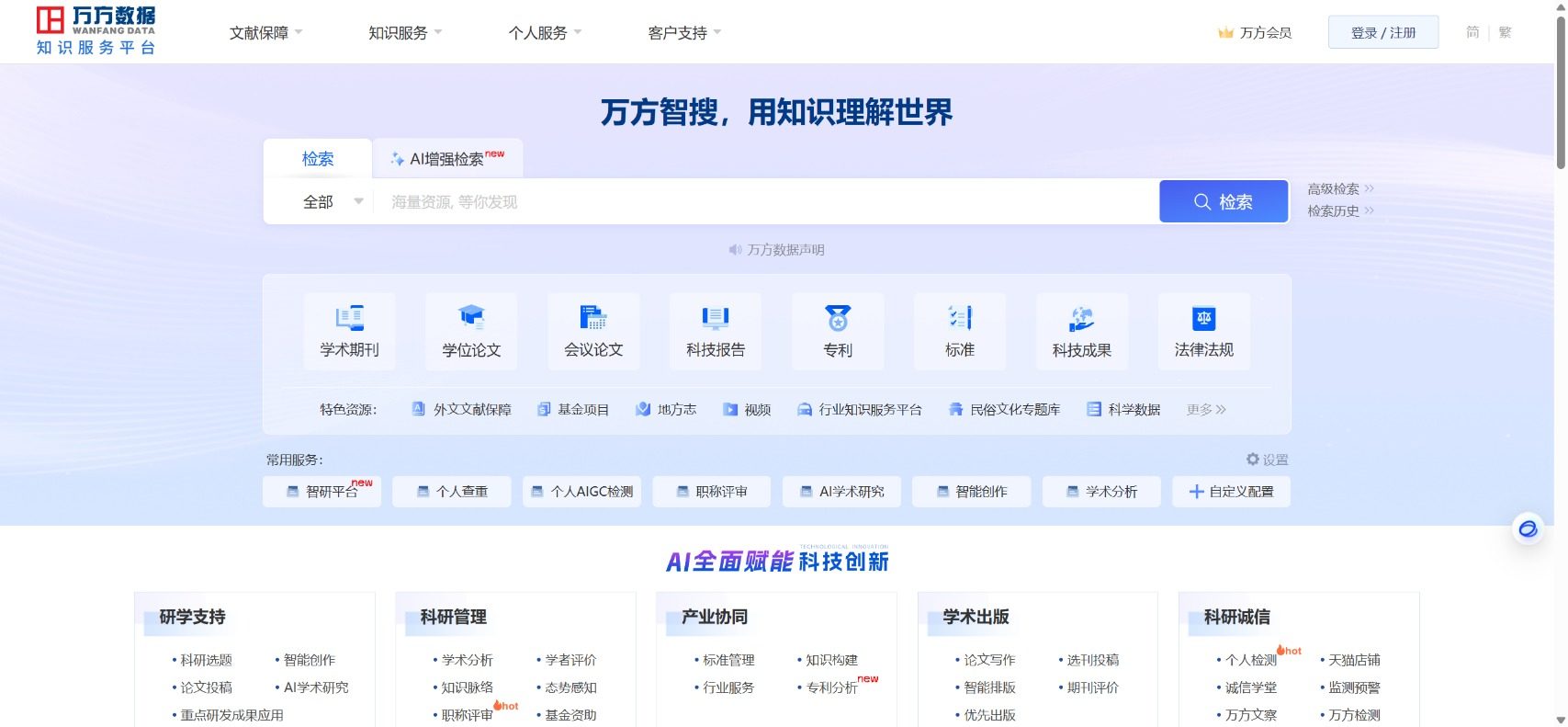The width and height of the screenshot is (1568, 727).
Task: Click the plus icon for 自定义配置
Action: [1197, 492]
